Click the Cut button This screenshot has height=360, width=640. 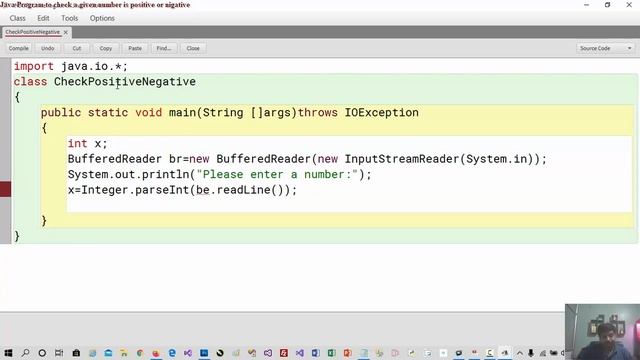(x=77, y=48)
